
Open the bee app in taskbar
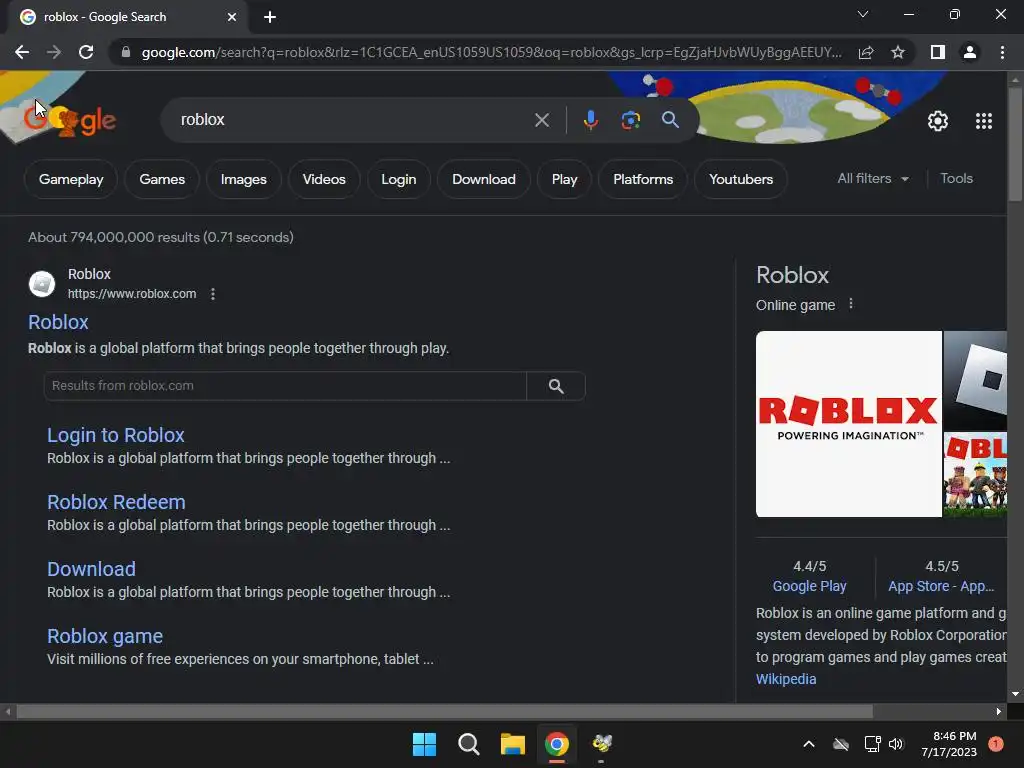(x=601, y=744)
